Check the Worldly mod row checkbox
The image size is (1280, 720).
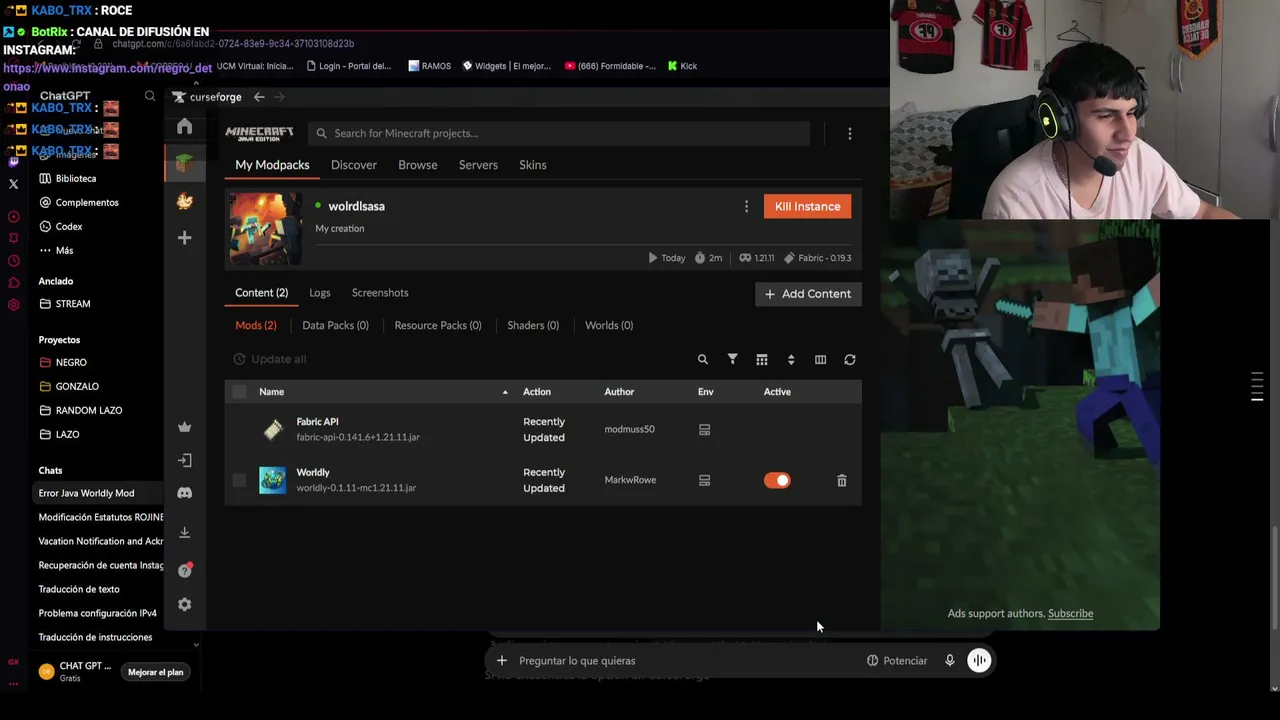(239, 481)
